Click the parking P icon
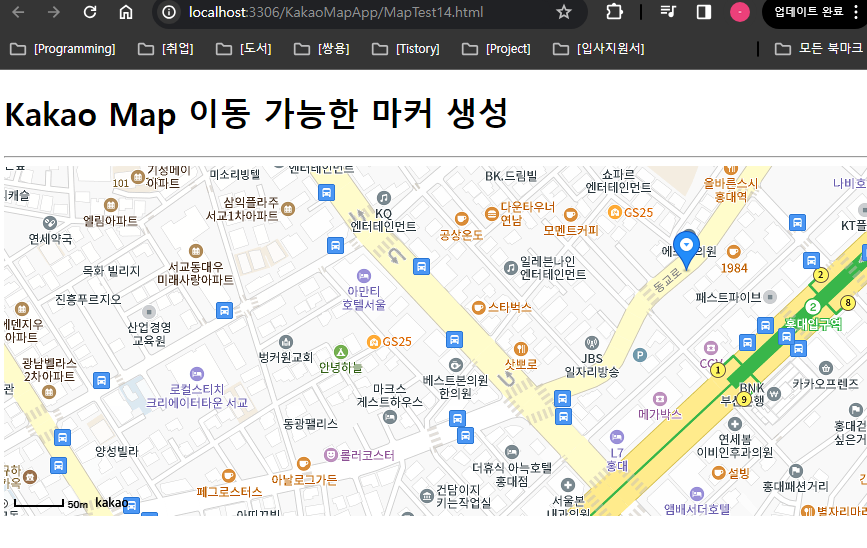This screenshot has width=867, height=548. (640, 355)
